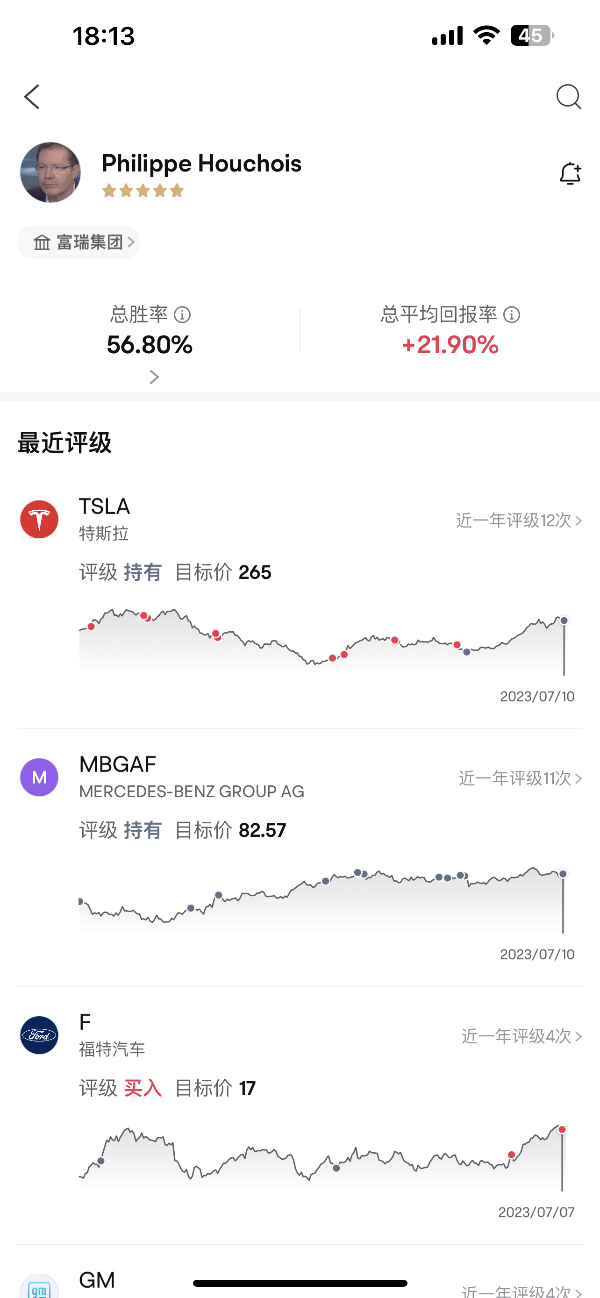Open Ford 近一年评级4次 link
The width and height of the screenshot is (600, 1298).
tap(521, 1036)
